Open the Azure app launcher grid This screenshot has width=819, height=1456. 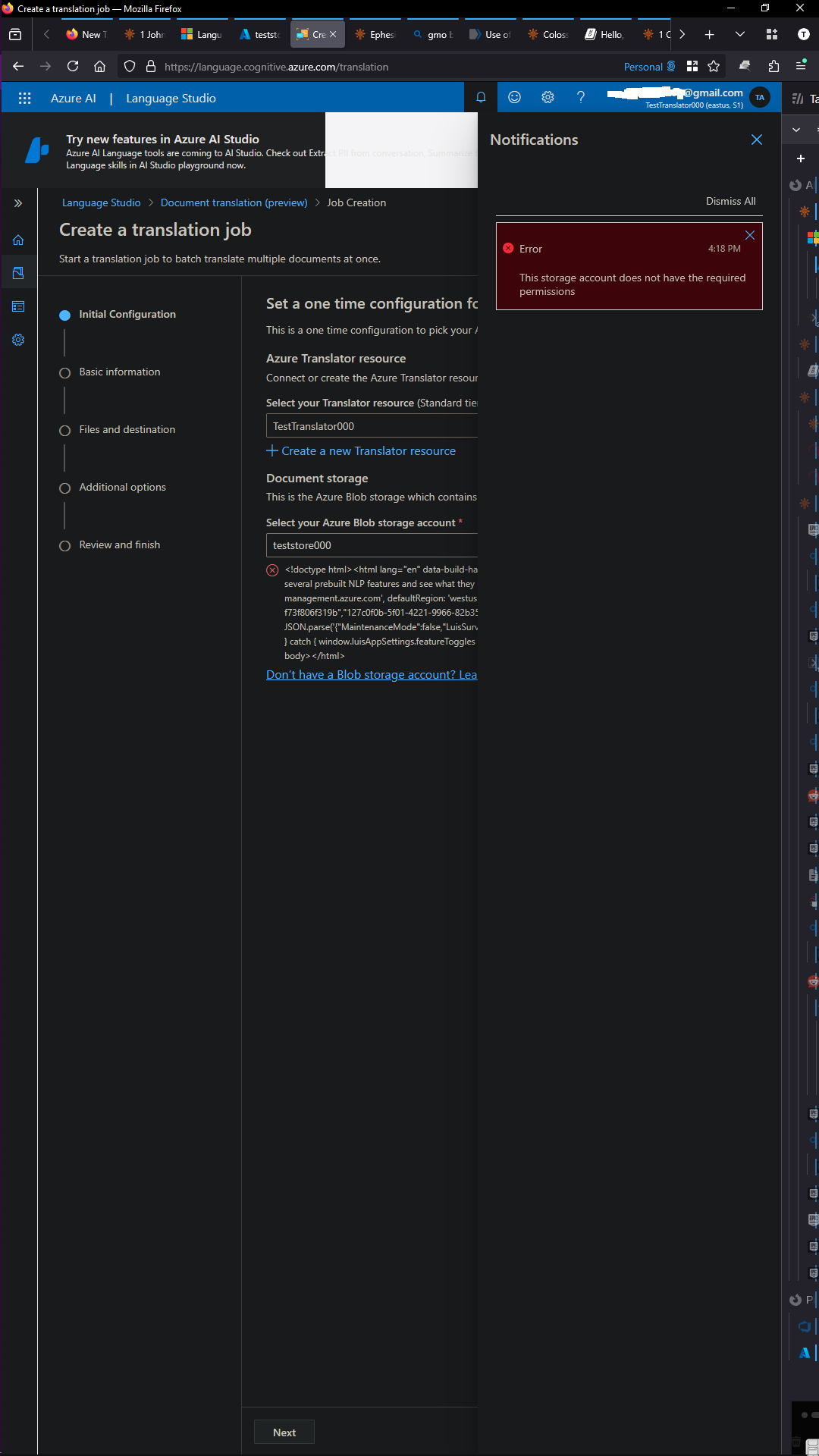[24, 98]
